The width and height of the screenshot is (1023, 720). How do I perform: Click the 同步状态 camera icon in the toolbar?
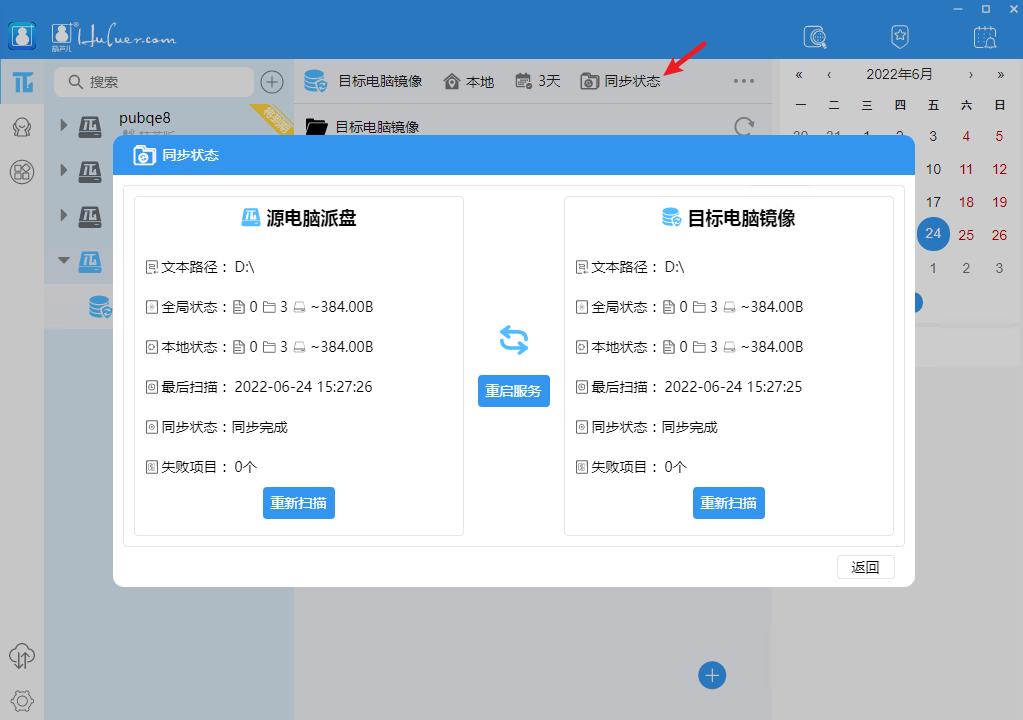[x=588, y=81]
